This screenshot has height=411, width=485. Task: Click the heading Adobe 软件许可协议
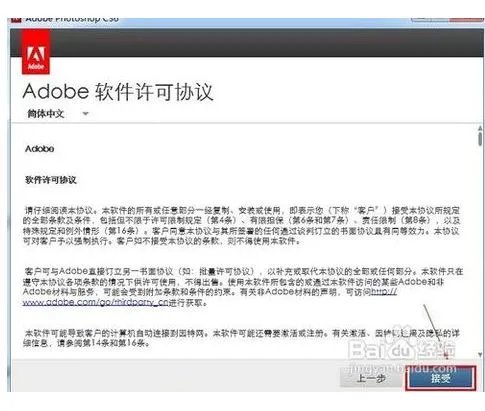pyautogui.click(x=118, y=91)
